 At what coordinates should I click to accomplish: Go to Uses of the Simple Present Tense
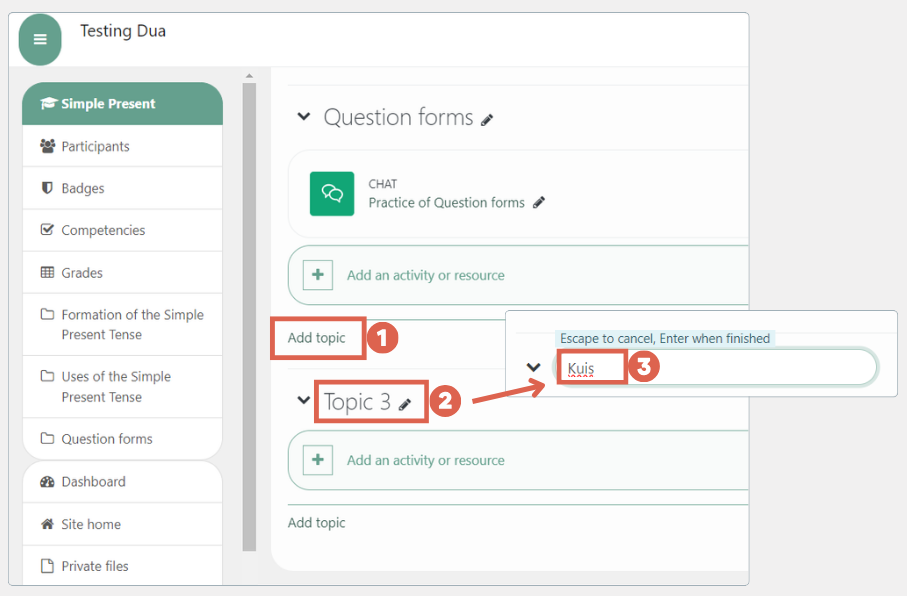[122, 387]
